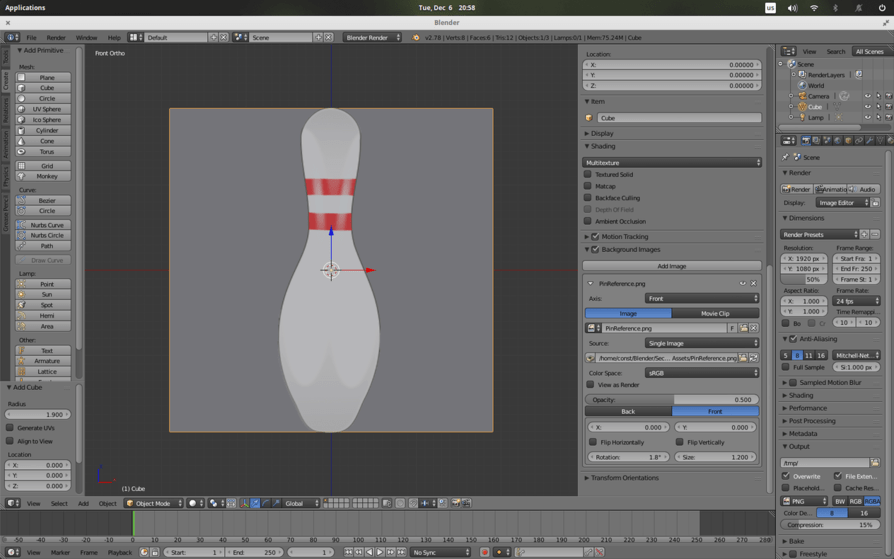Click the record keyframe button in timeline

click(485, 552)
